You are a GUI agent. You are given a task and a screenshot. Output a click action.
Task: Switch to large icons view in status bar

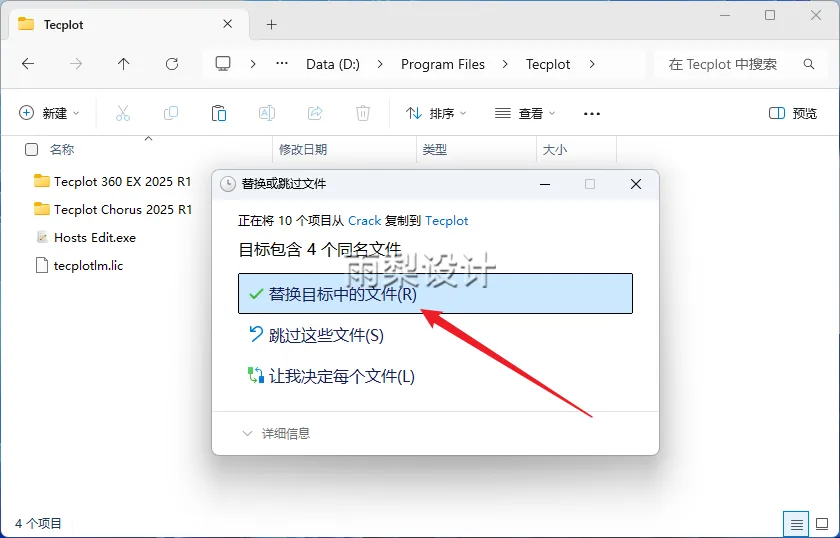[x=822, y=524]
